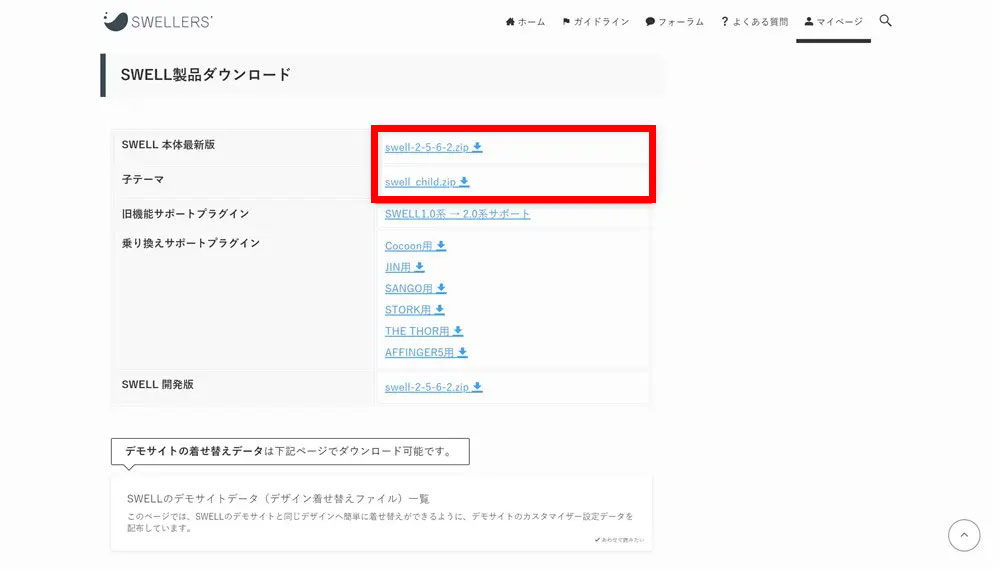The width and height of the screenshot is (1000, 571).
Task: Open the マイページ tab
Action: click(833, 22)
